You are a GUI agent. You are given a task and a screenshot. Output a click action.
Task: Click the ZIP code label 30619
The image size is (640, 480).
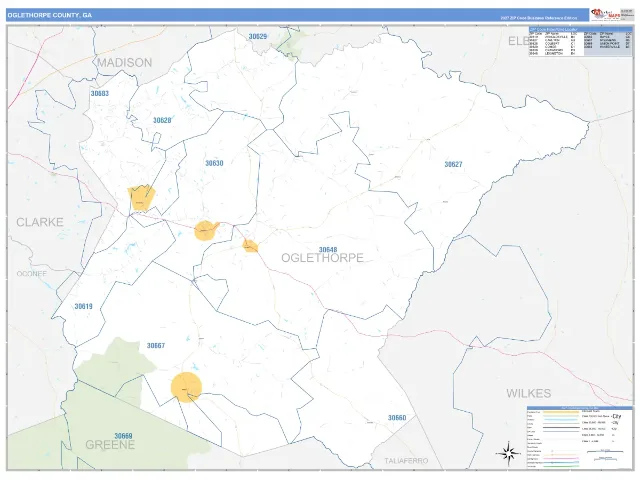coord(83,307)
